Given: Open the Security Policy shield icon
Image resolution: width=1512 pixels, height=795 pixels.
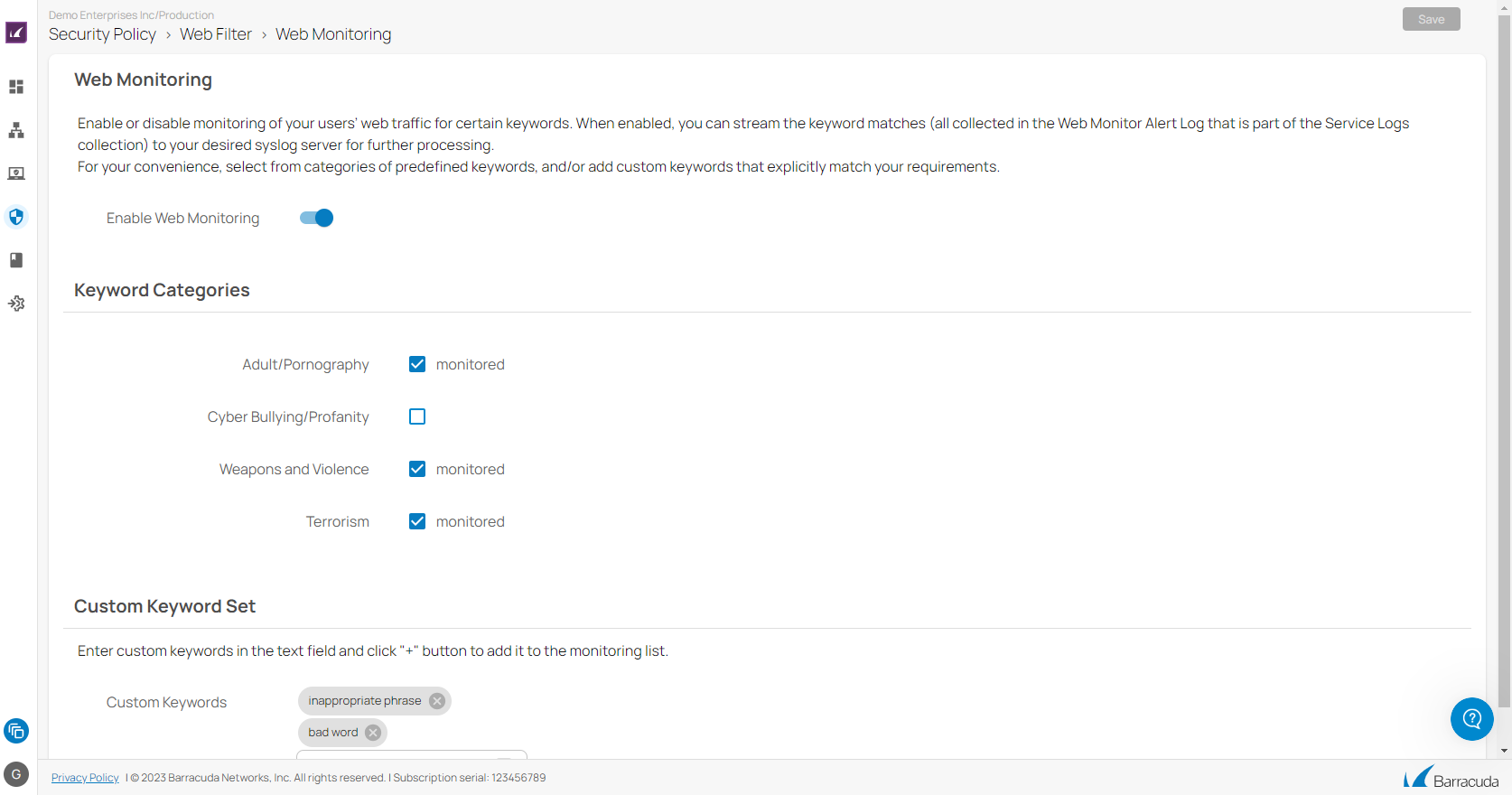Looking at the screenshot, I should (16, 217).
